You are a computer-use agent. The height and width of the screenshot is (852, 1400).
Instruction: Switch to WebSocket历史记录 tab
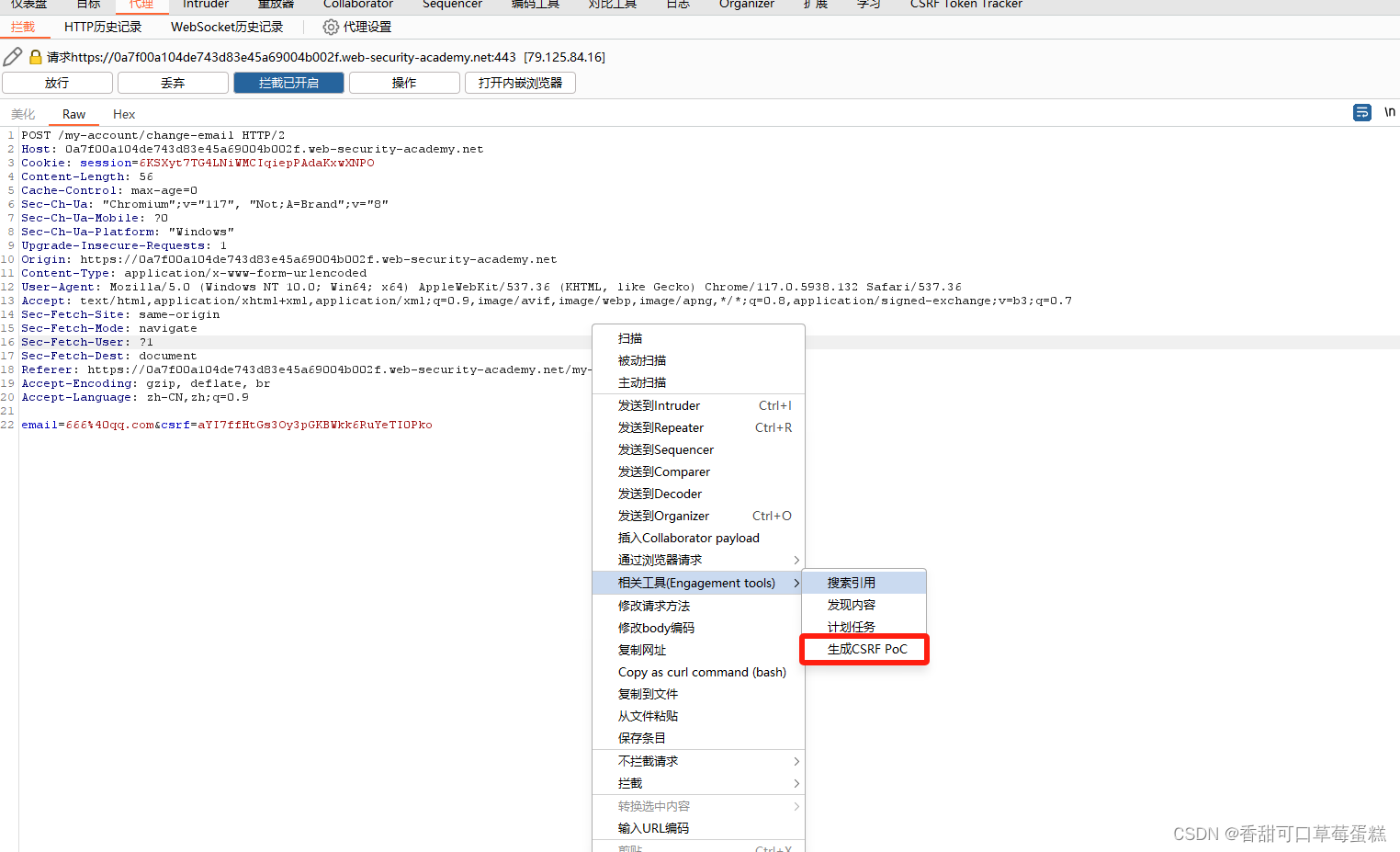tap(227, 28)
